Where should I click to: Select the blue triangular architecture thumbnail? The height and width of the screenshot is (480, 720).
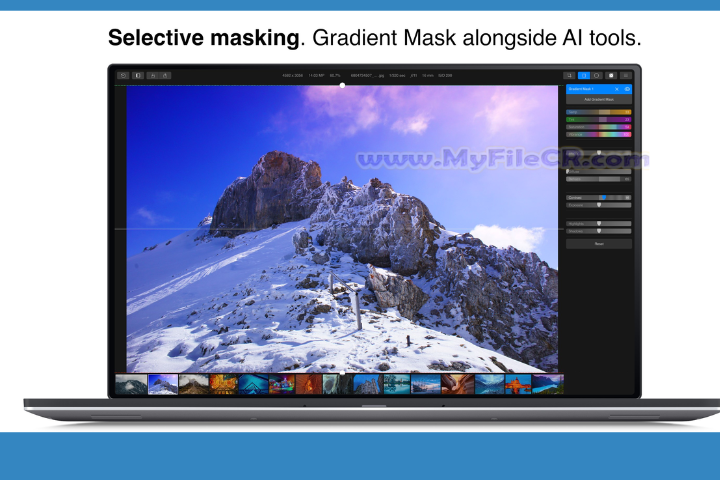coord(253,384)
